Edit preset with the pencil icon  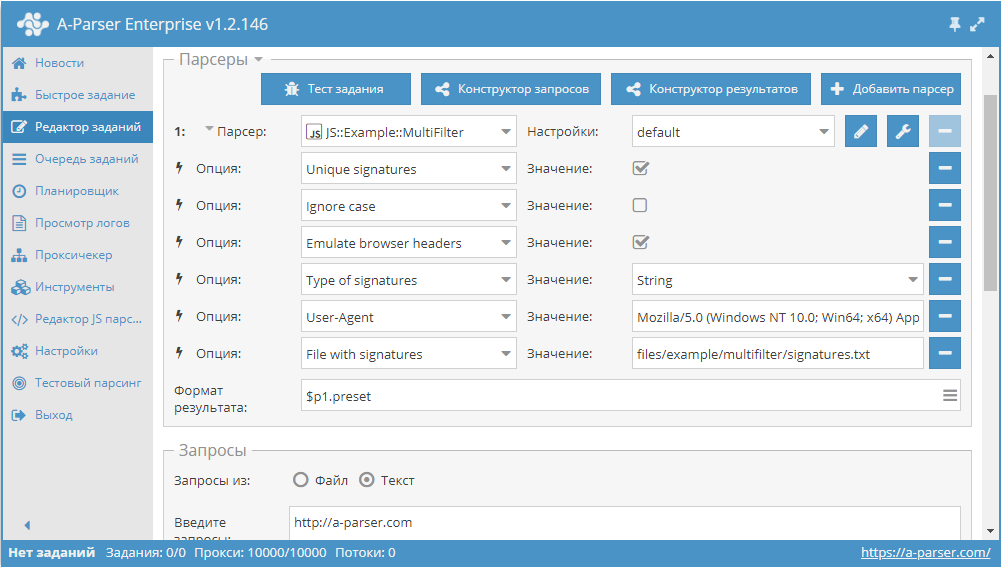pyautogui.click(x=861, y=132)
